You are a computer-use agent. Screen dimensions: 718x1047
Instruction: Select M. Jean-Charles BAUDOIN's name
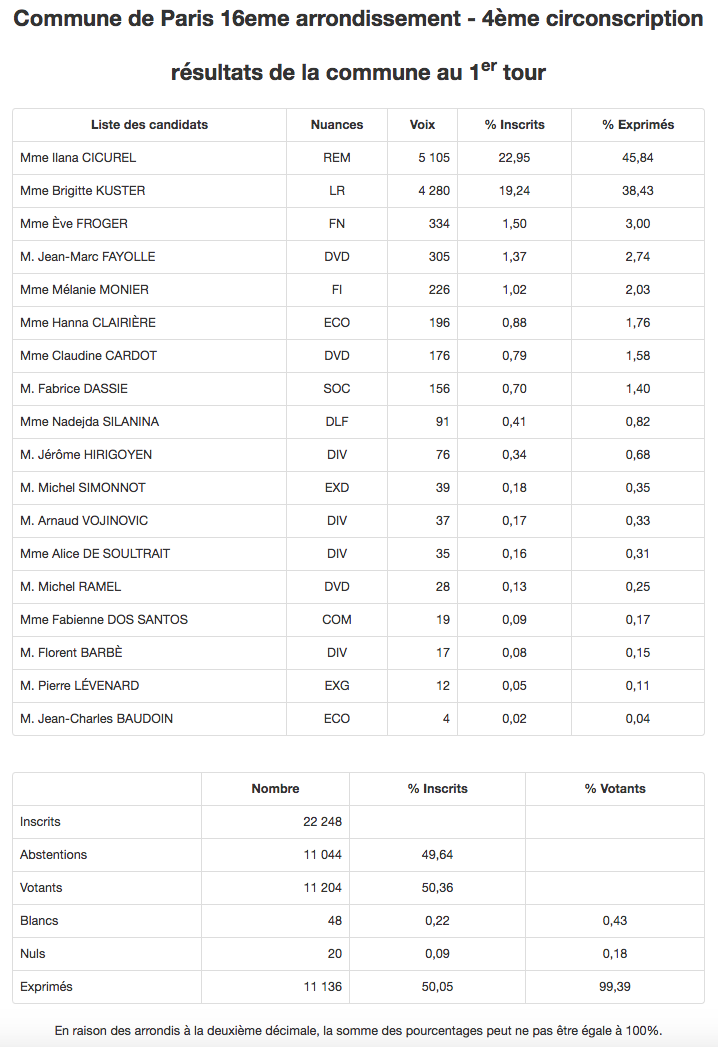pos(96,719)
